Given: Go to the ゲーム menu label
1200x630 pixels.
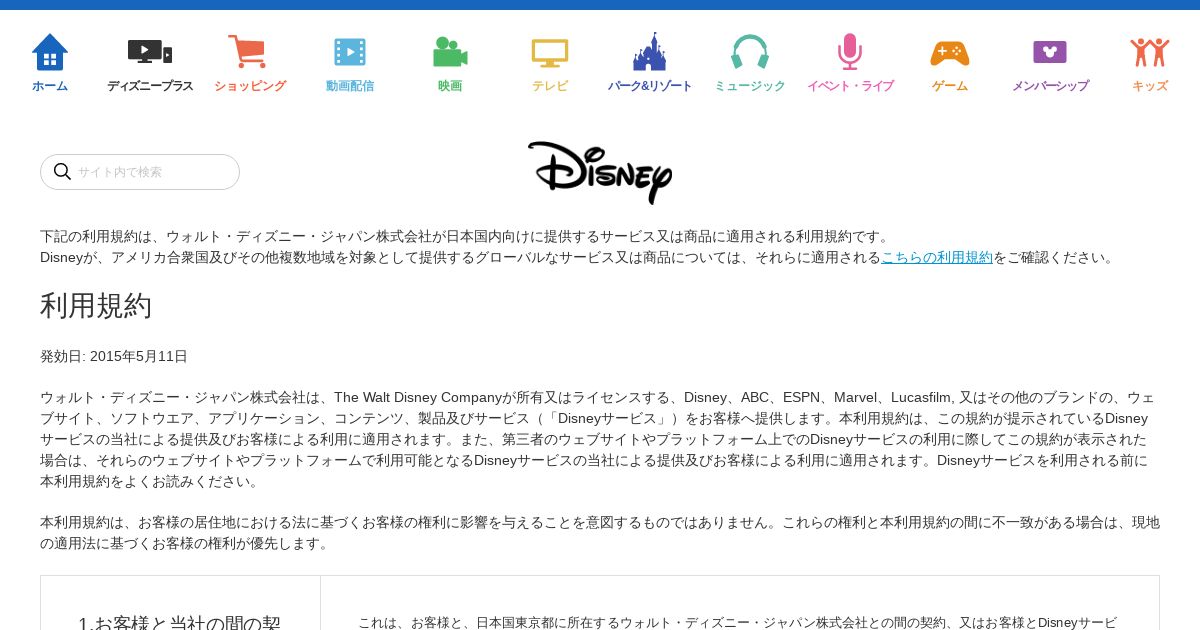Looking at the screenshot, I should pos(950,86).
